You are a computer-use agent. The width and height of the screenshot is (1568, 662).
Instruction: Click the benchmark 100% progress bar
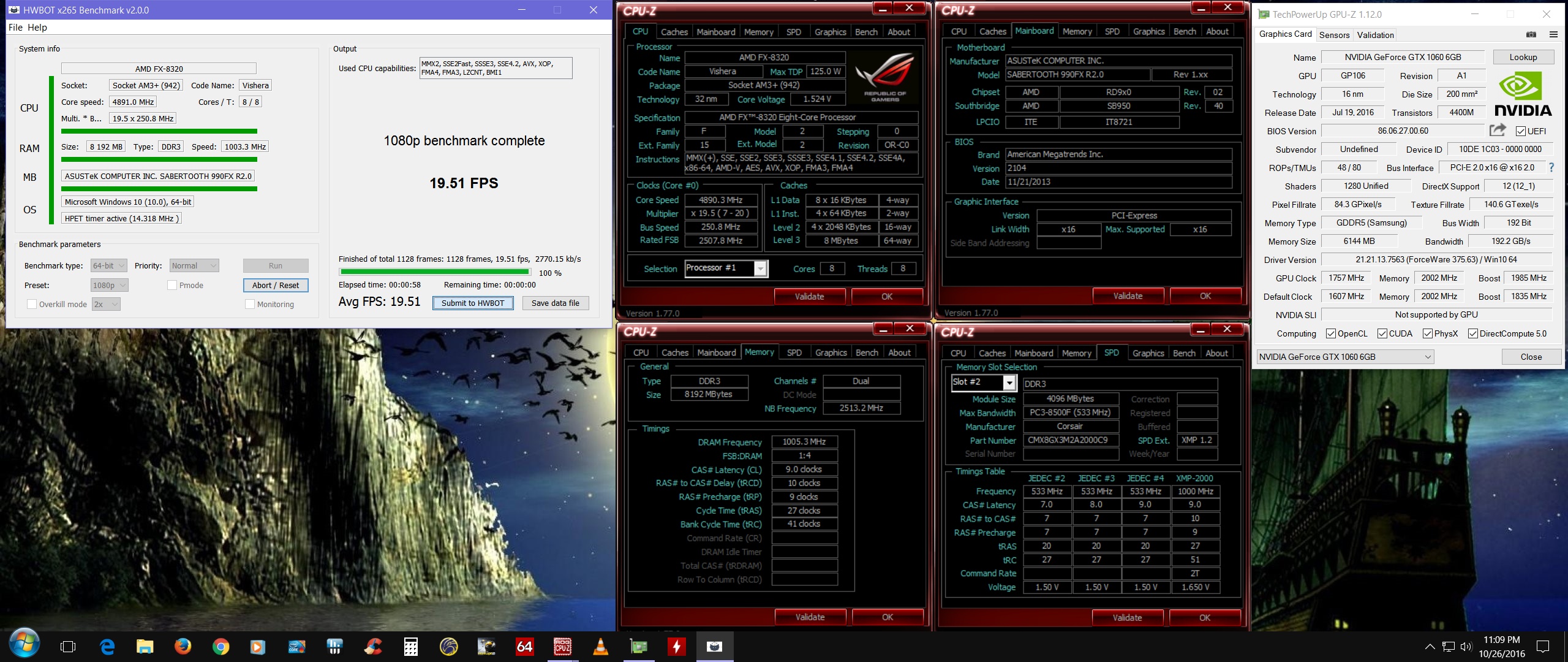(435, 272)
